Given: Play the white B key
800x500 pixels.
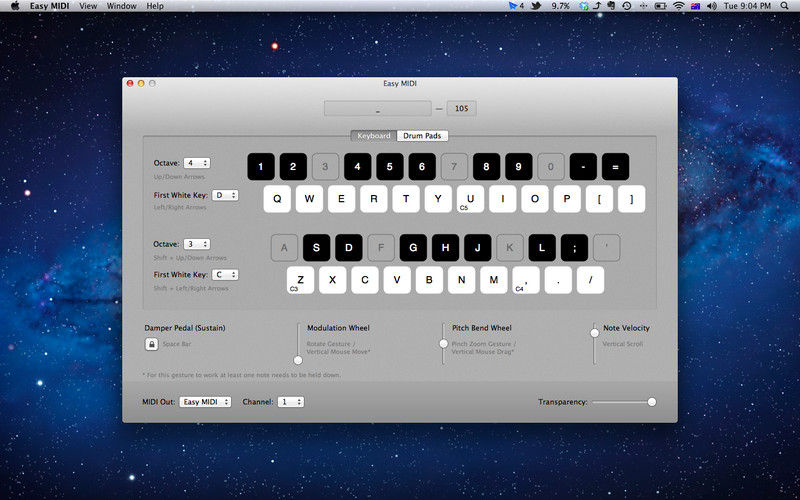Looking at the screenshot, I should tap(429, 280).
